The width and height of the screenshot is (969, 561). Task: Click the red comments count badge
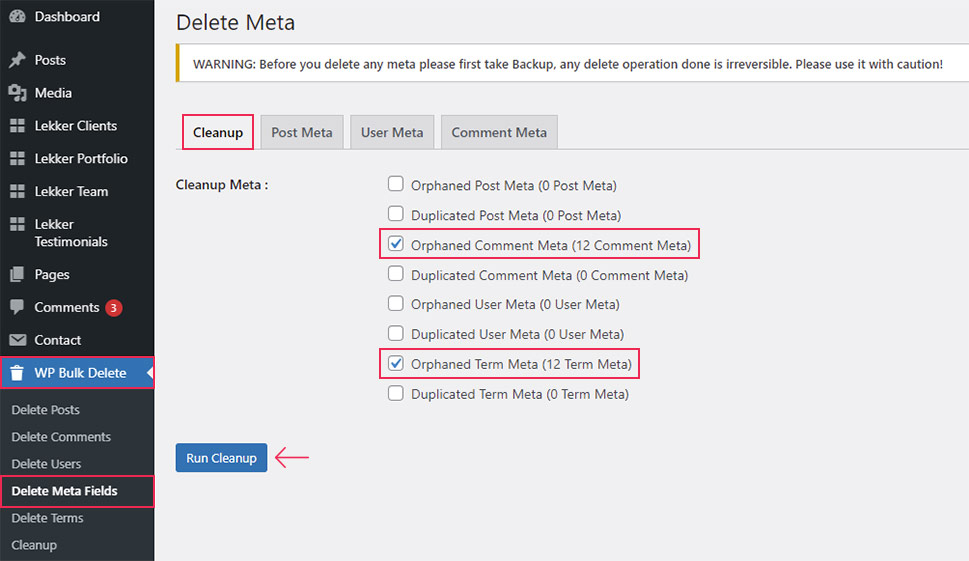(x=114, y=308)
